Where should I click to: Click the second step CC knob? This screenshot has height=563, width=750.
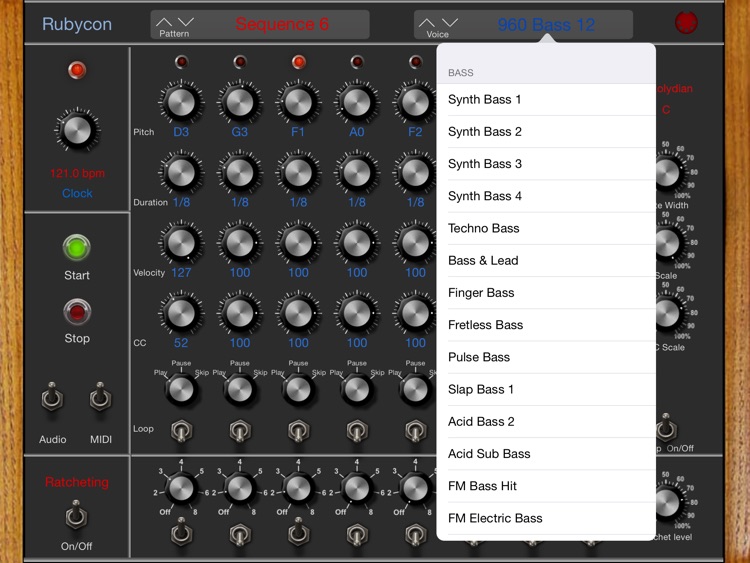(x=240, y=313)
